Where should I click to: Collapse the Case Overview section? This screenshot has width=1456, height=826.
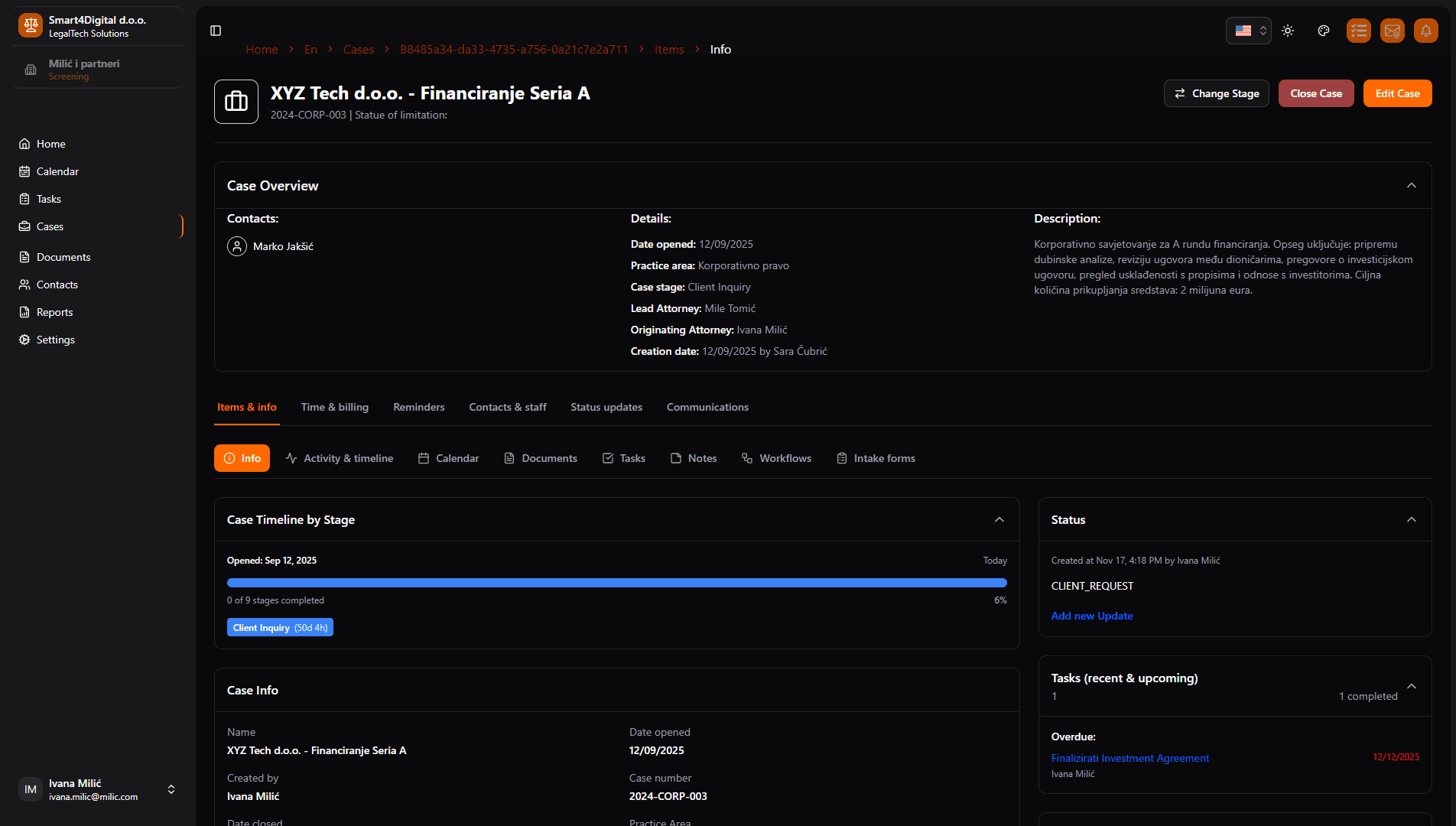tap(1411, 185)
